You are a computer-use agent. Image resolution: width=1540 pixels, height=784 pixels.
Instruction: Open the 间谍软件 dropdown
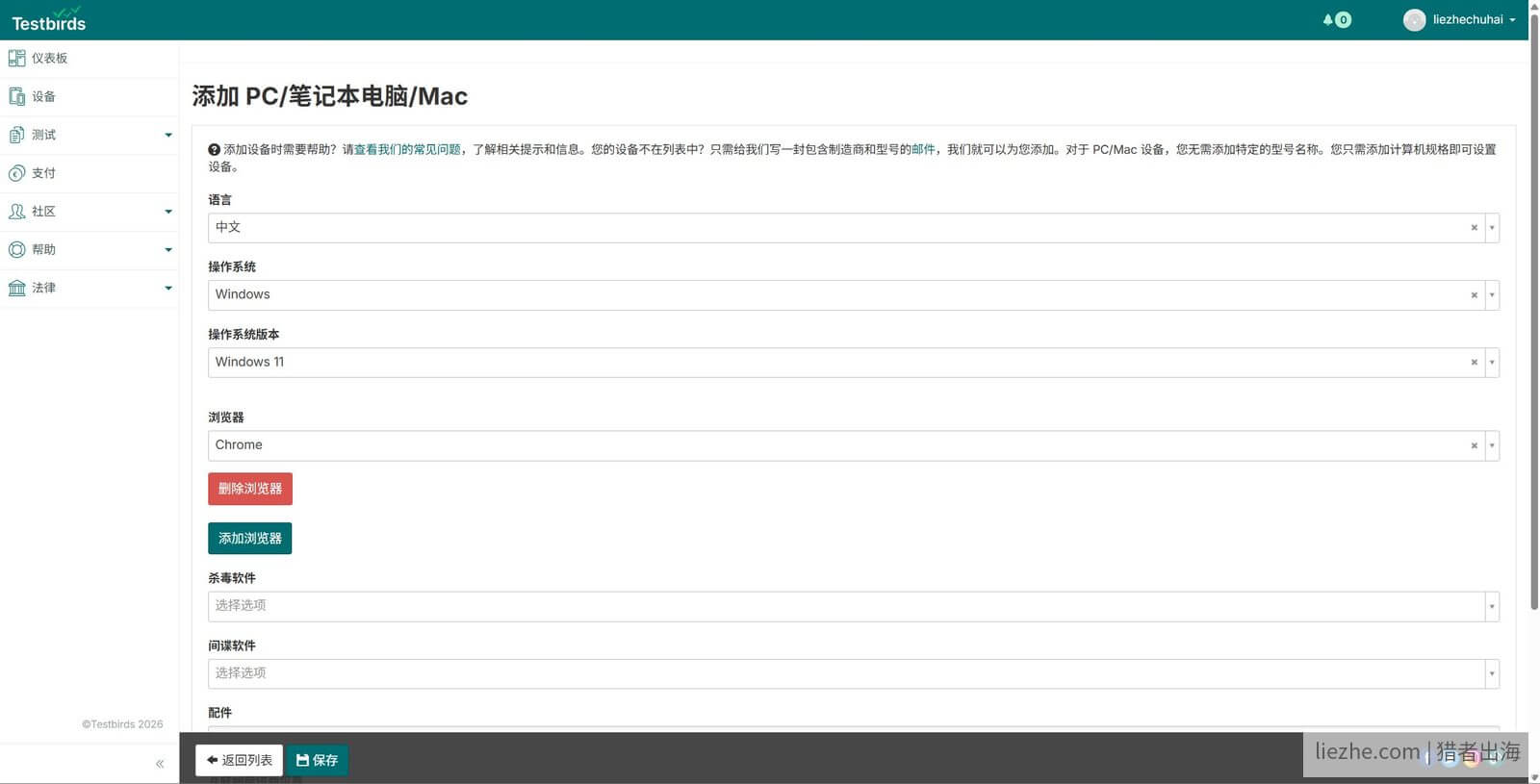(853, 673)
